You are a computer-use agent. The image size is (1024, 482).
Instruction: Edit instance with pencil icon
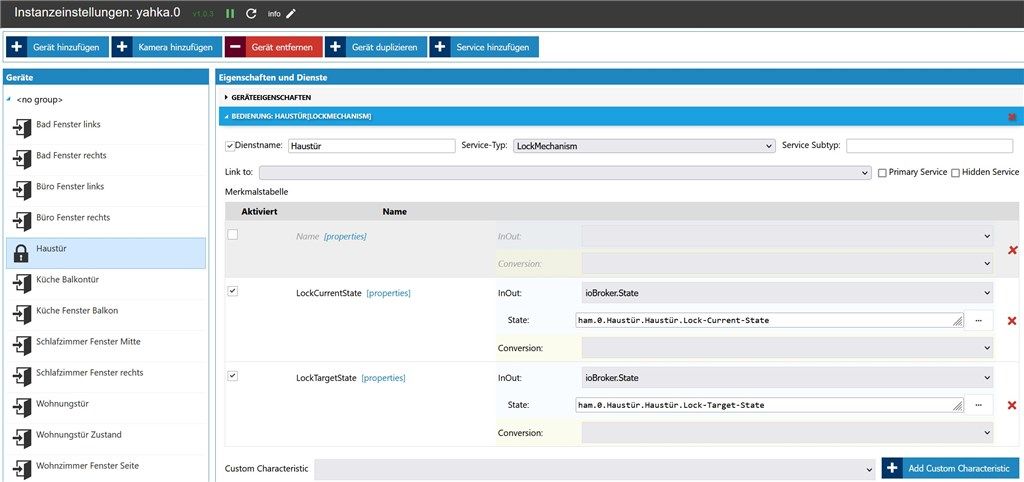click(x=291, y=13)
